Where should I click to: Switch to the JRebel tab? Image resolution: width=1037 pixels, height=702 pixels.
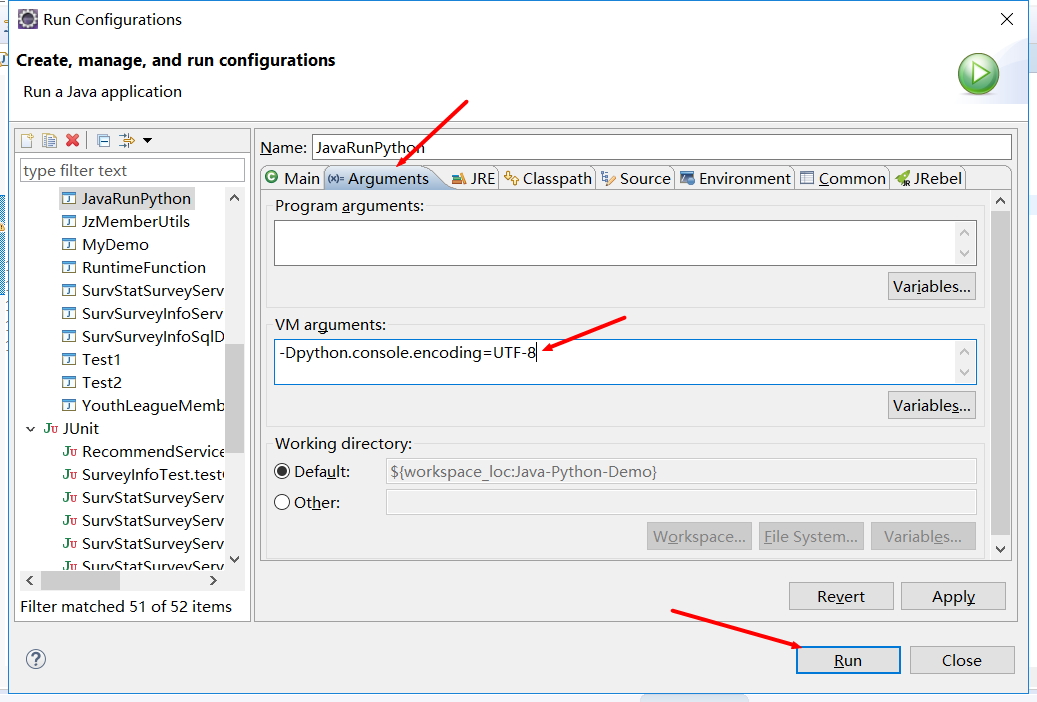click(x=928, y=178)
